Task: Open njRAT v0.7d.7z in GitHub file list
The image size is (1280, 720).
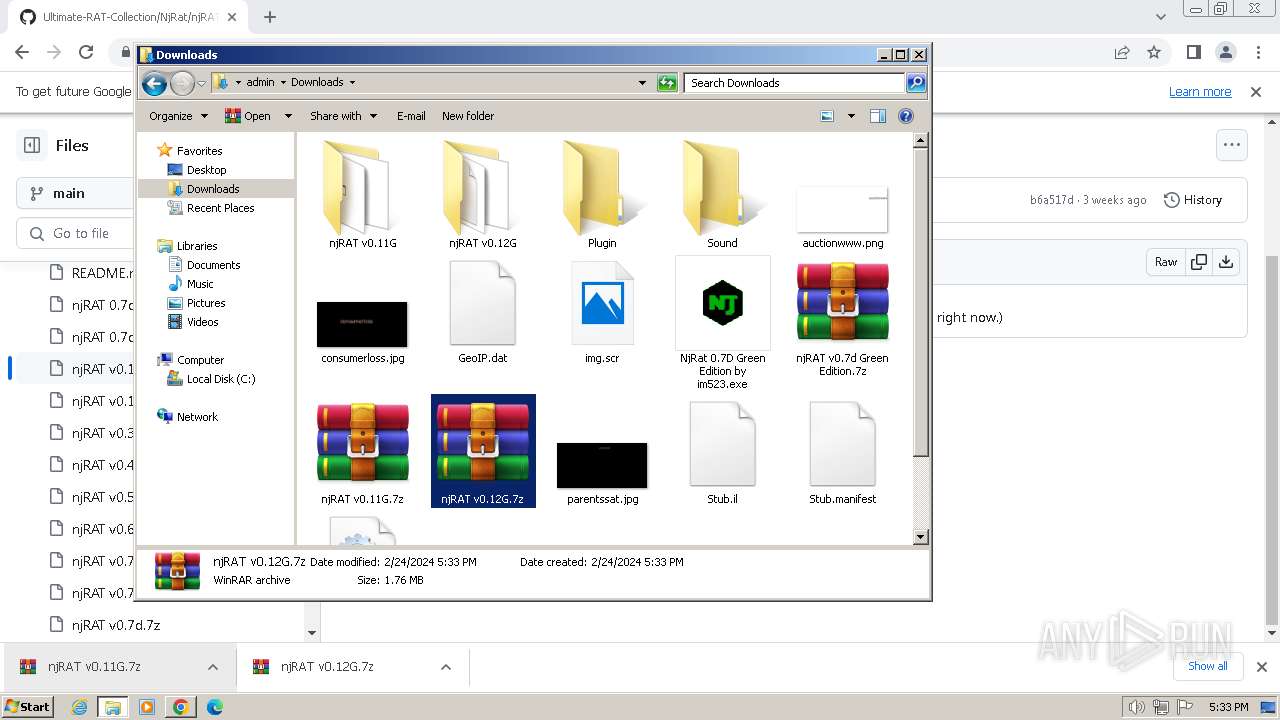Action: click(116, 625)
